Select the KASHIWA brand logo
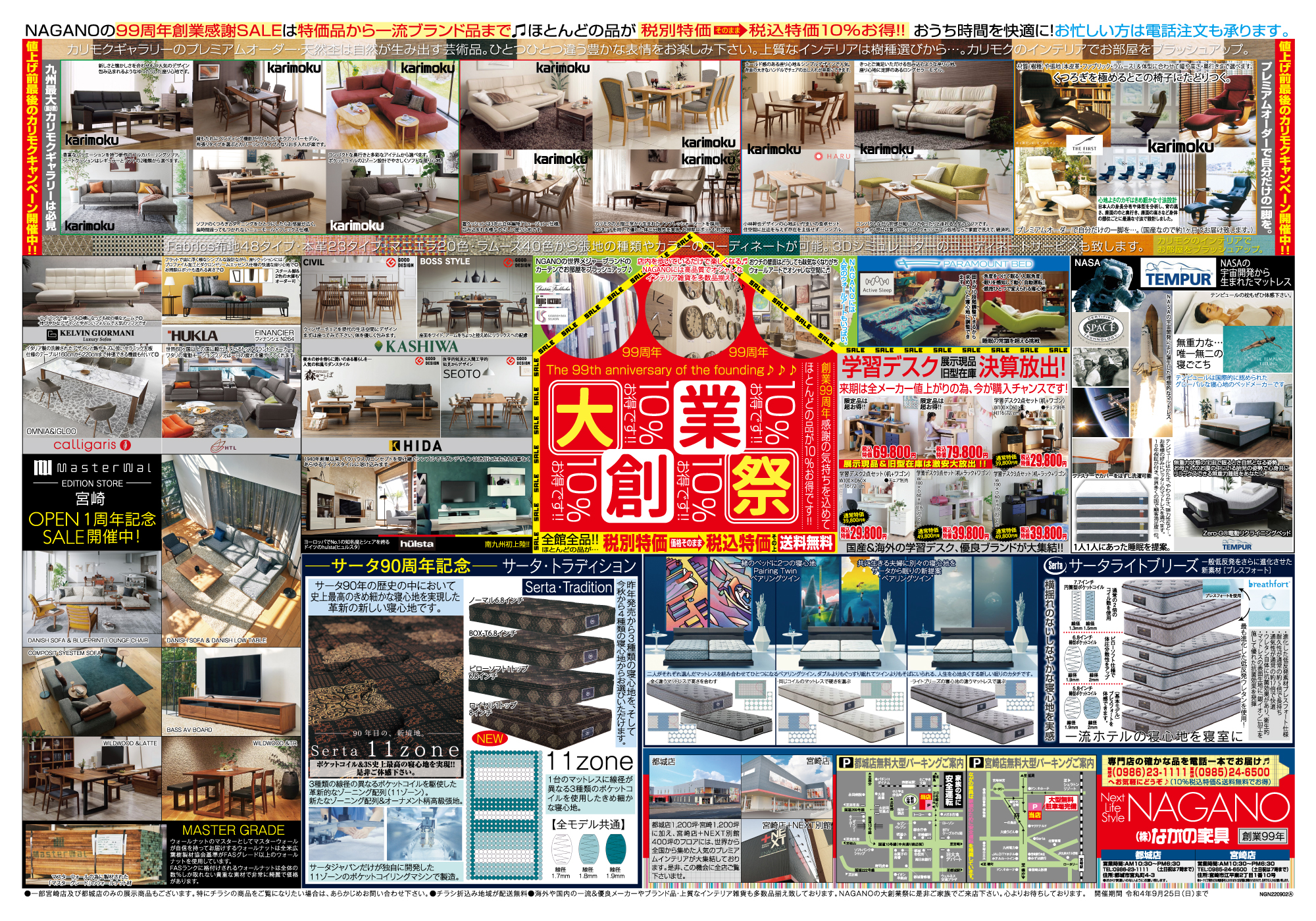Screen dimensions: 1316x921 [417, 346]
